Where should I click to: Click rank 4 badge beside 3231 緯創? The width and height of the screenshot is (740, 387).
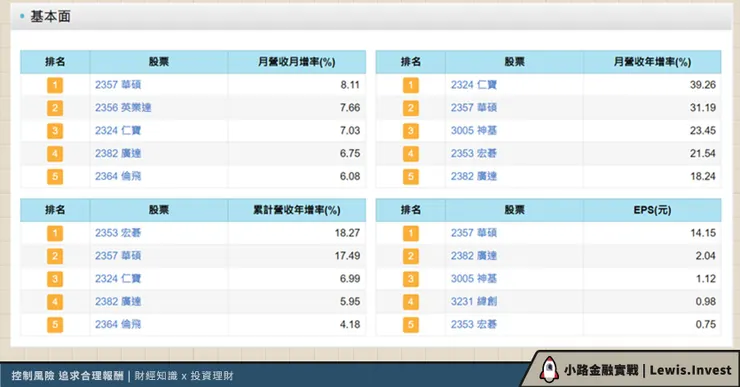coord(411,302)
